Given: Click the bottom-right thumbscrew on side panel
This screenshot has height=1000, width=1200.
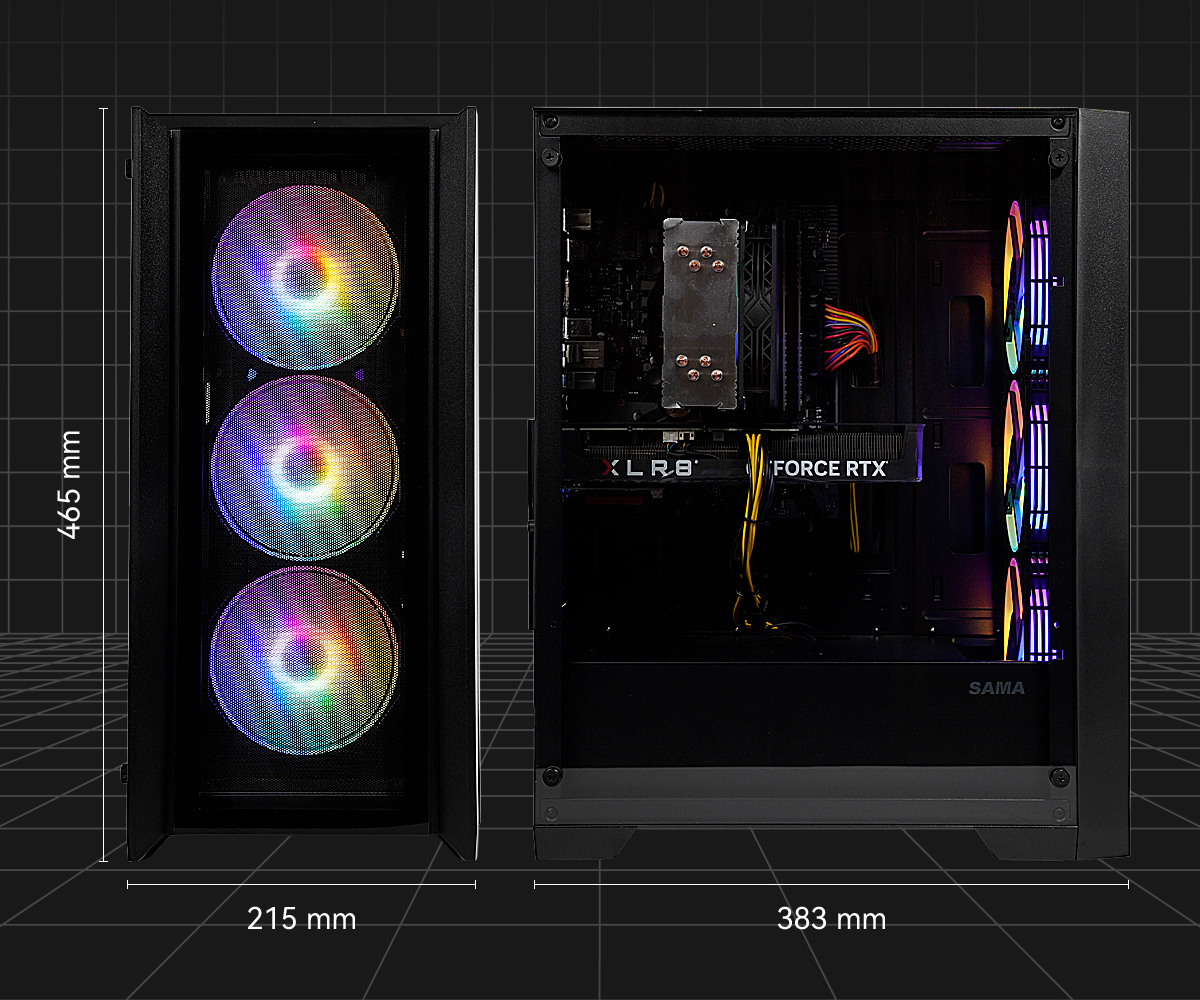Looking at the screenshot, I should coord(1059,777).
